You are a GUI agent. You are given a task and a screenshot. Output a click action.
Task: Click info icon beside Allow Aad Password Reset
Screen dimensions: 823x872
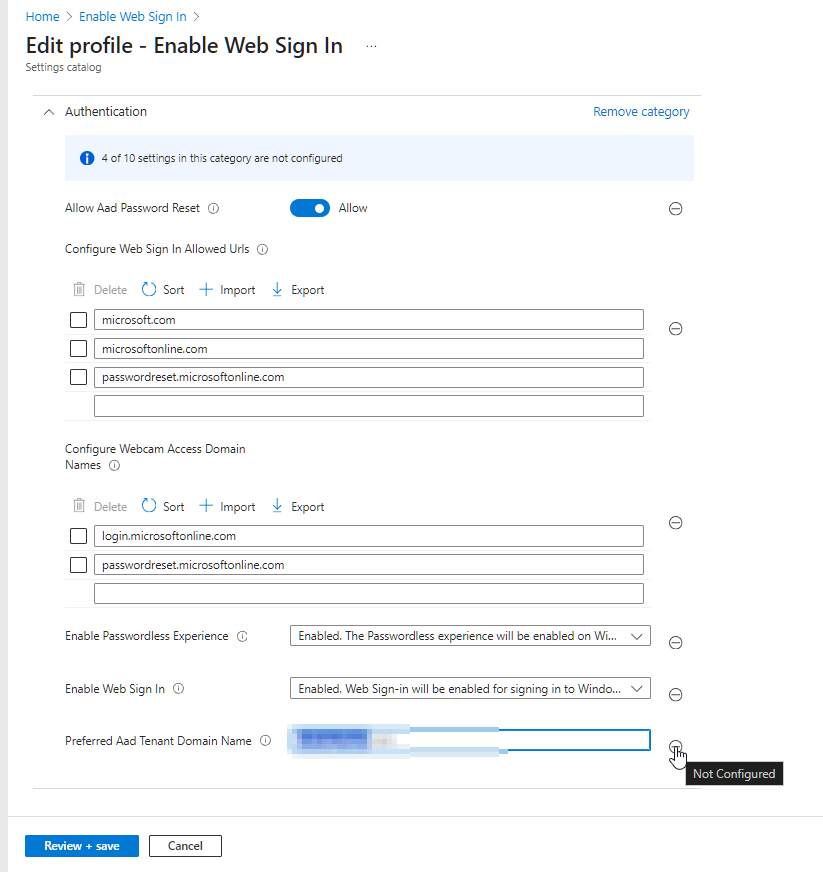214,209
